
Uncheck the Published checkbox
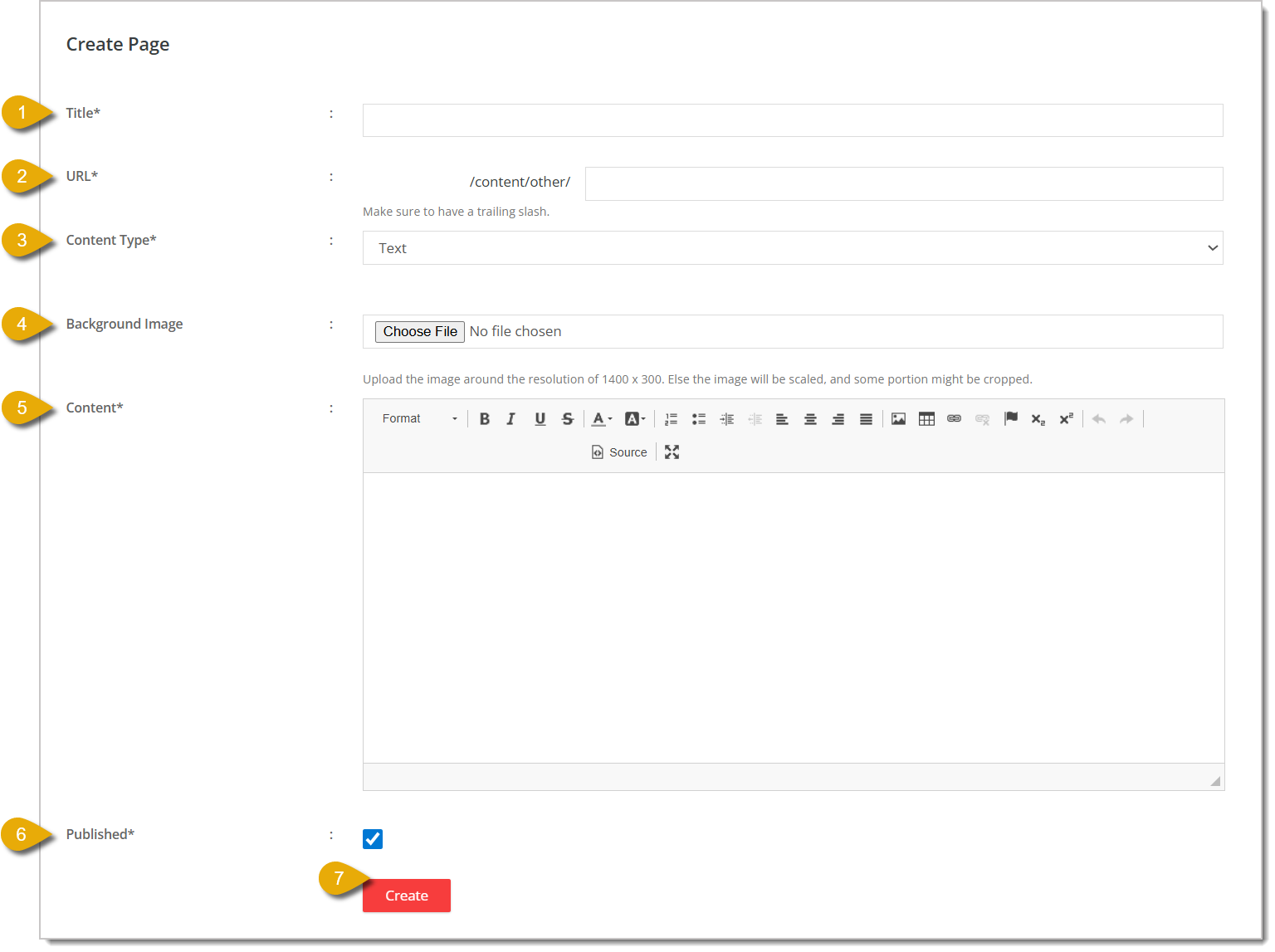[373, 839]
